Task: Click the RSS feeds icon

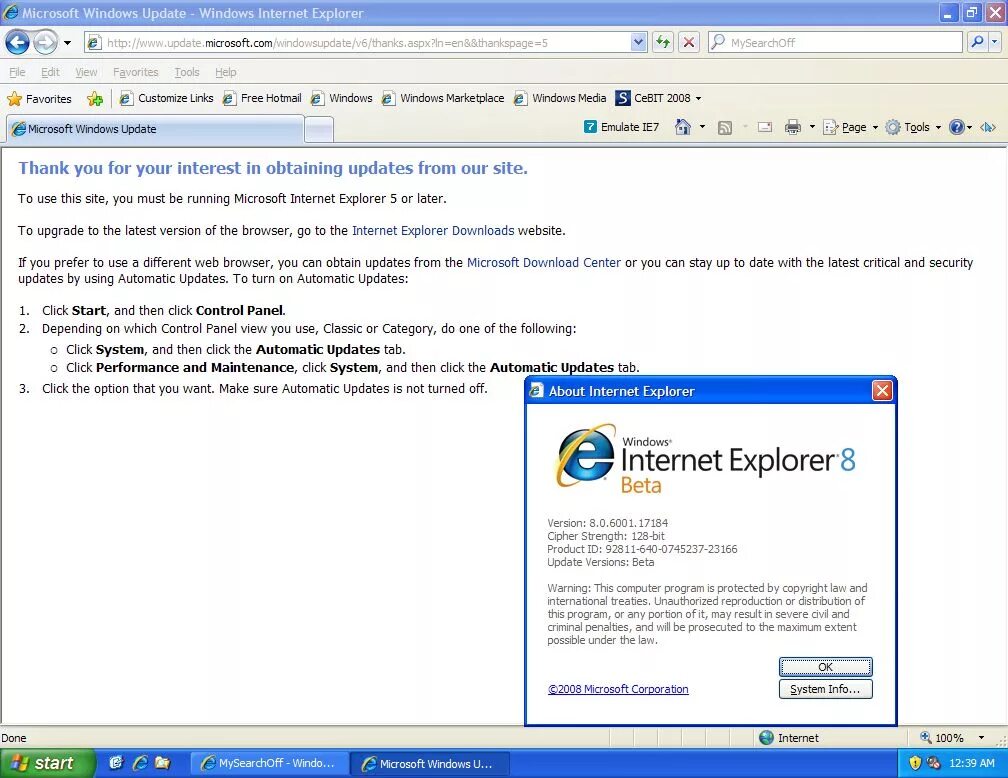Action: (x=724, y=128)
